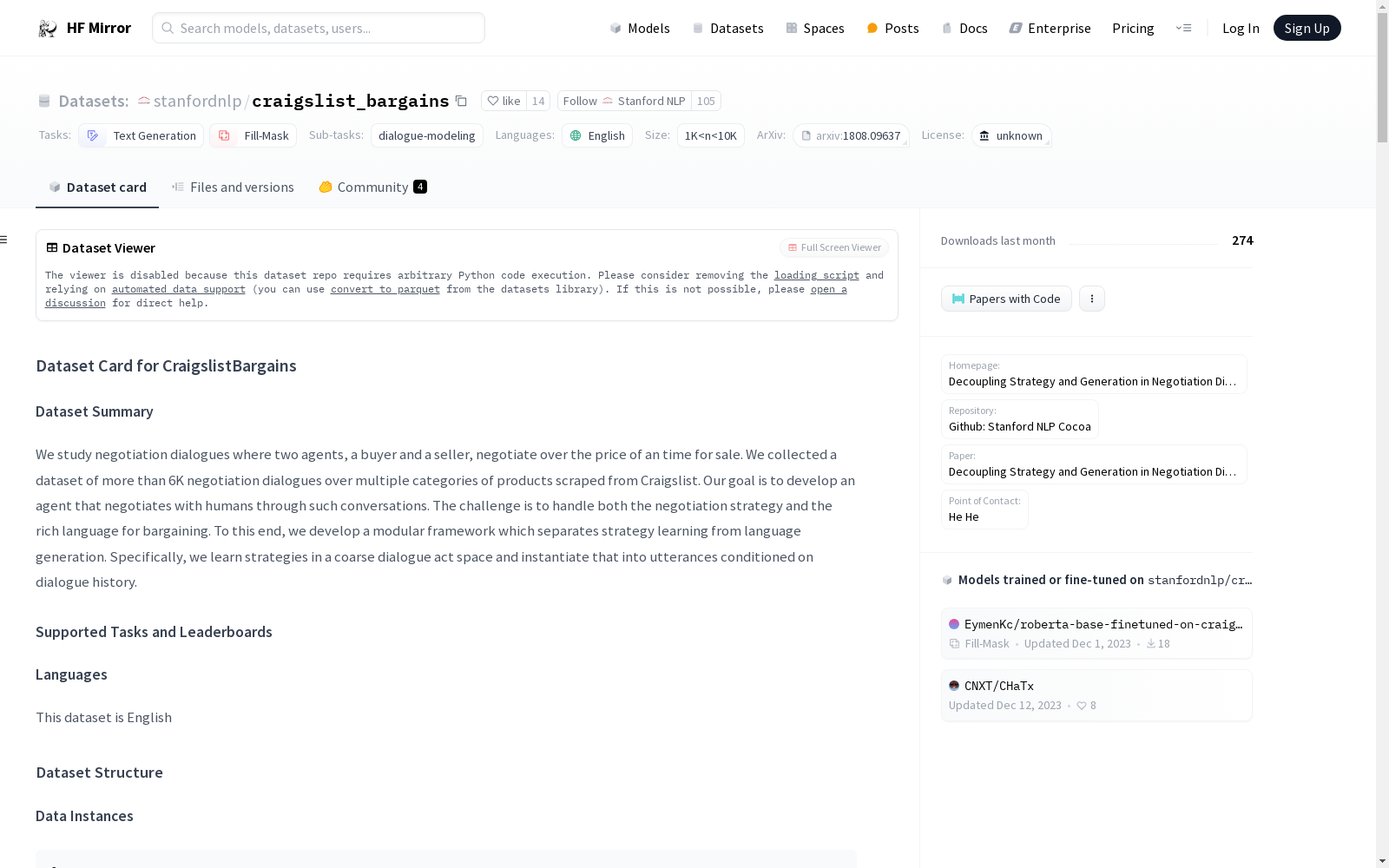The width and height of the screenshot is (1389, 868).
Task: Open the extra navigation menu beside Pricing
Action: 1184,28
